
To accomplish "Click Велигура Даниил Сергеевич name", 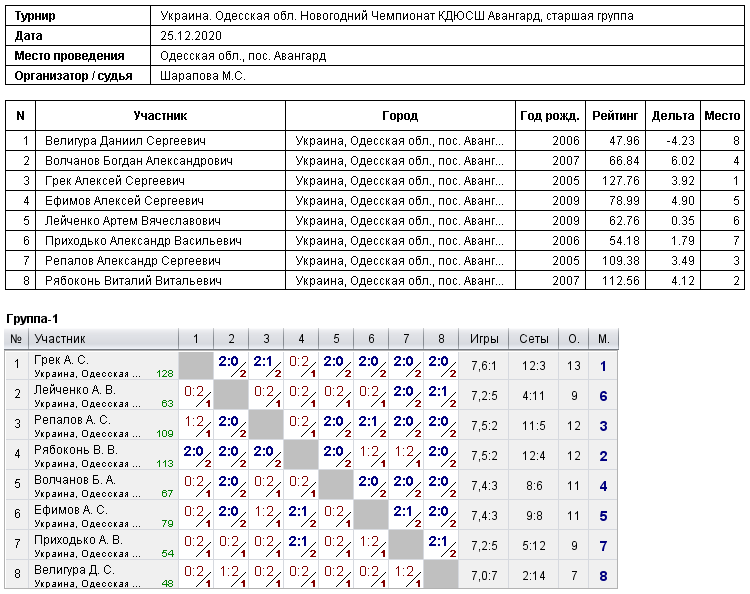I will 125,141.
